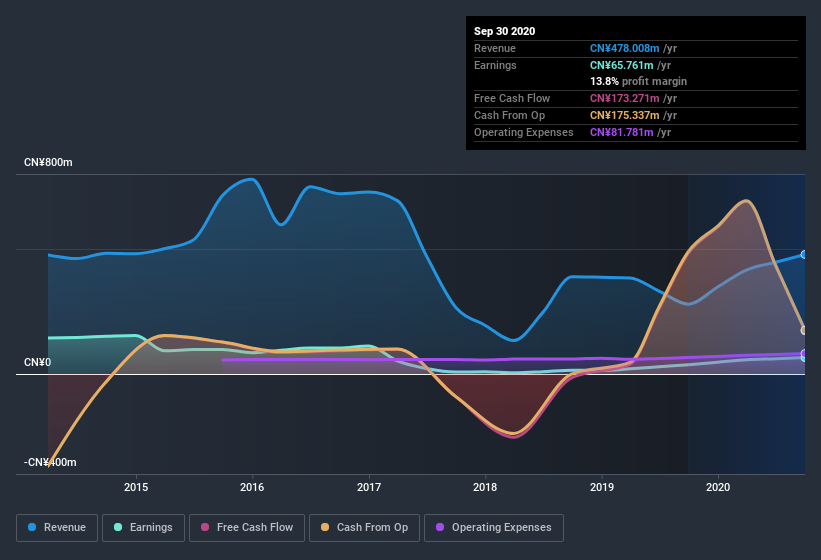Click the -CN¥400m y-axis label
The height and width of the screenshot is (560, 821).
coord(50,463)
